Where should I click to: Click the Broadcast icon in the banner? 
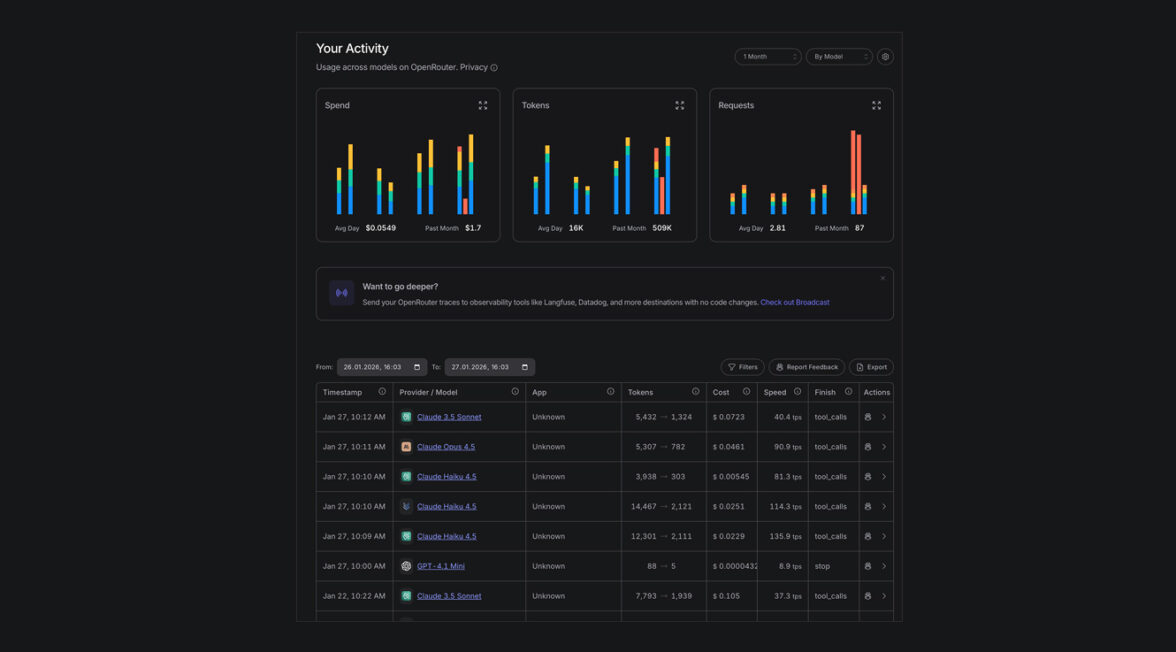[341, 293]
